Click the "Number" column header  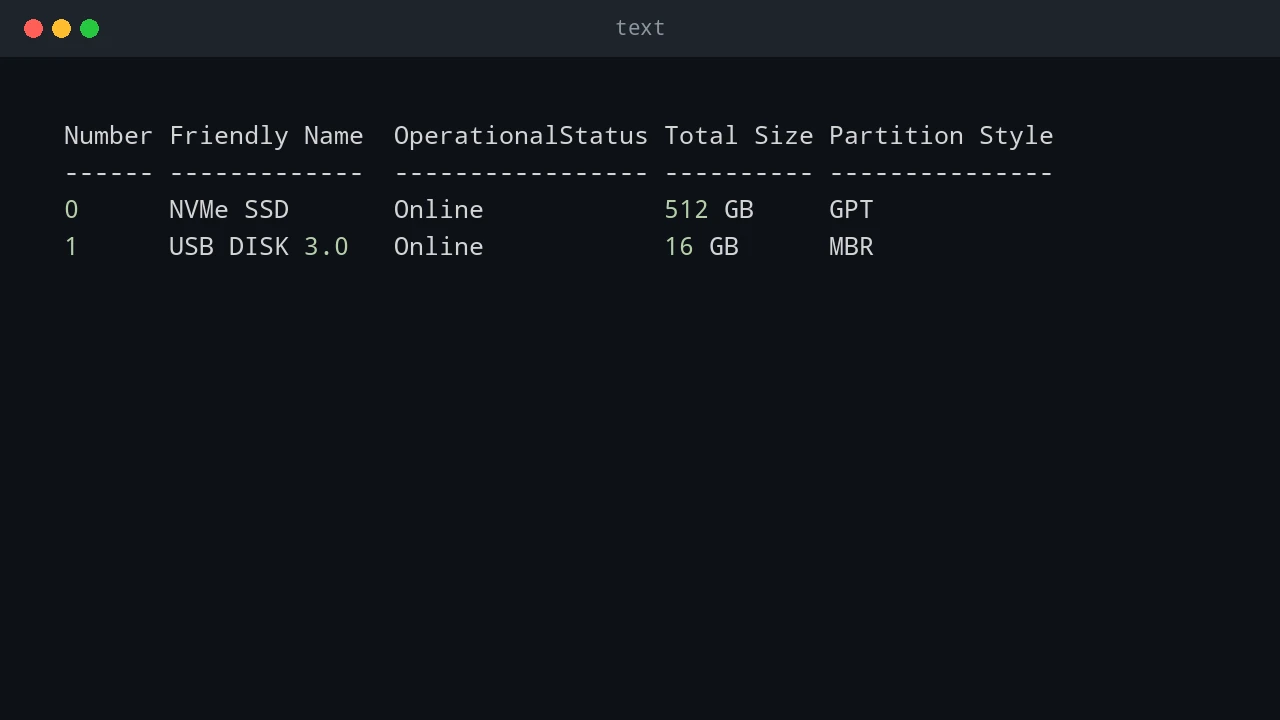[108, 135]
